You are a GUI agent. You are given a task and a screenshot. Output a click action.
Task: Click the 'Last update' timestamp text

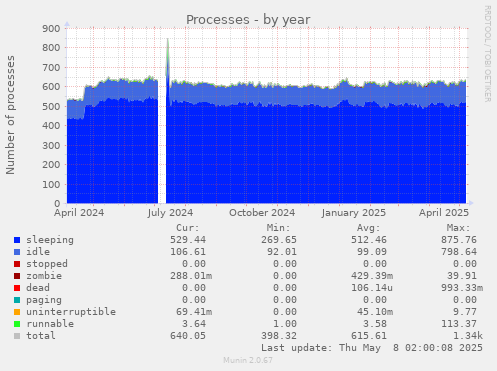click(x=372, y=348)
